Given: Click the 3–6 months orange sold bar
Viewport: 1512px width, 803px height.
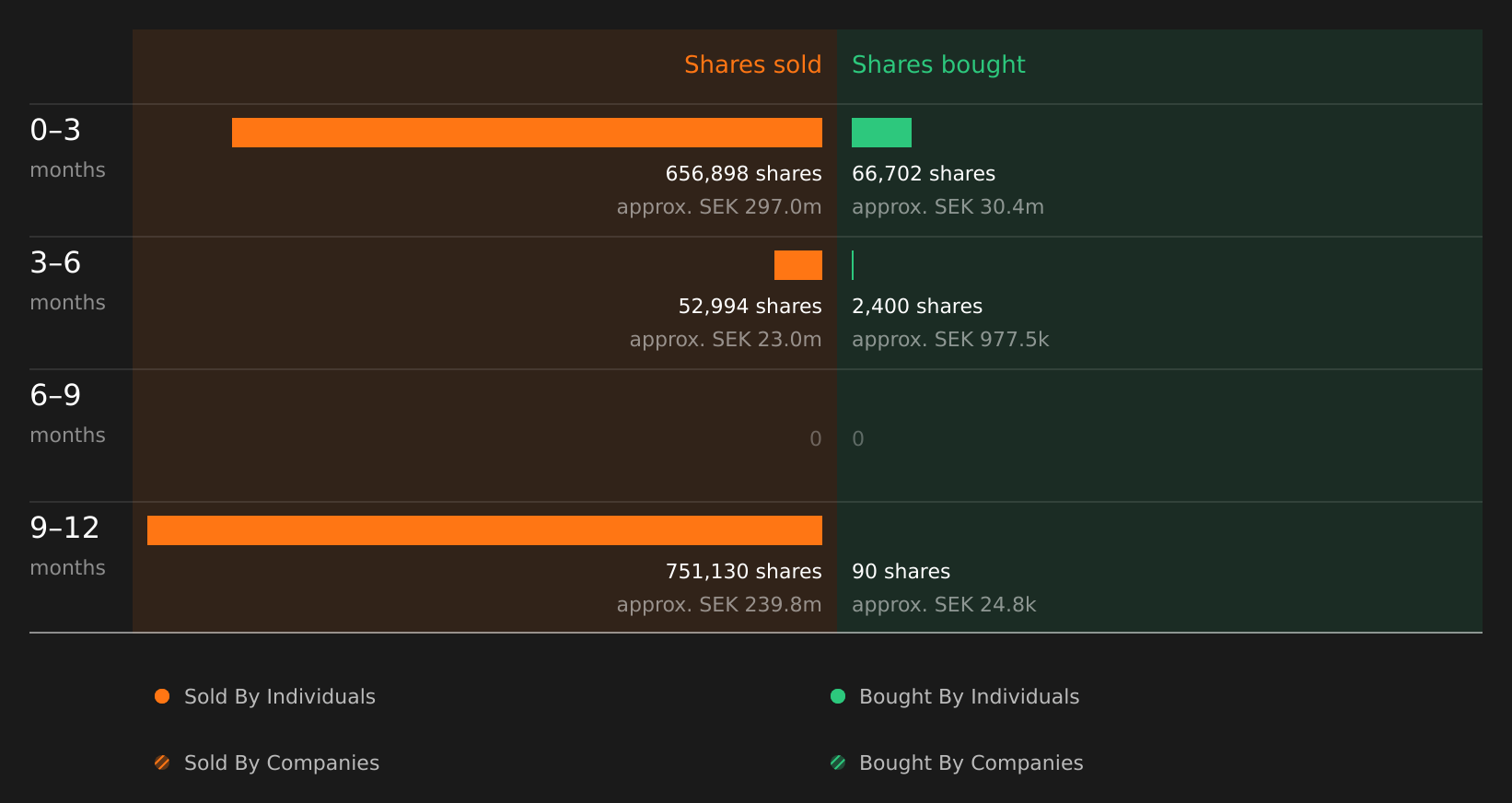Looking at the screenshot, I should tap(798, 265).
